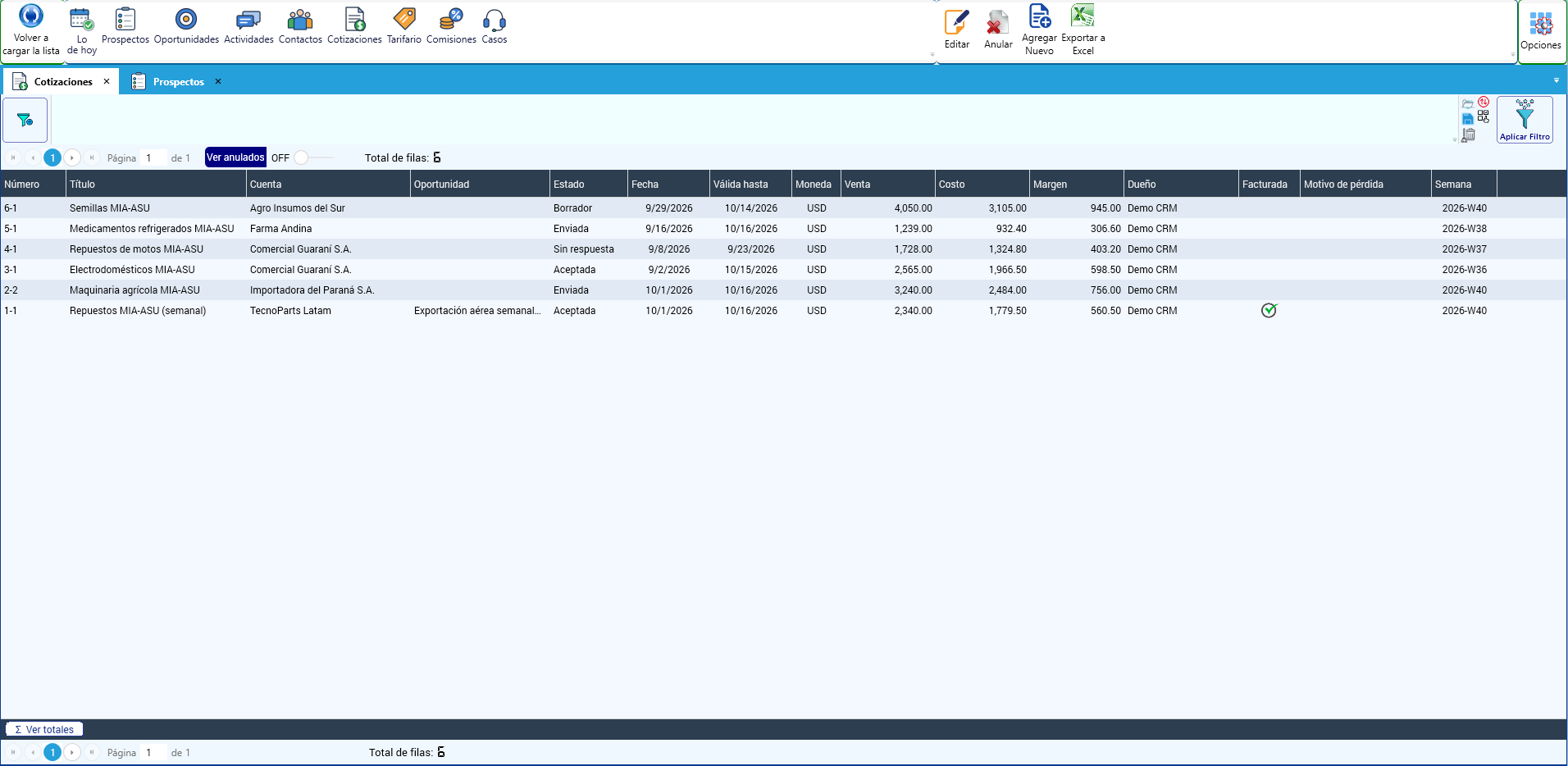Viewport: 1568px width, 766px height.
Task: Click the Facturada check mark in row 1-1
Action: point(1269,310)
